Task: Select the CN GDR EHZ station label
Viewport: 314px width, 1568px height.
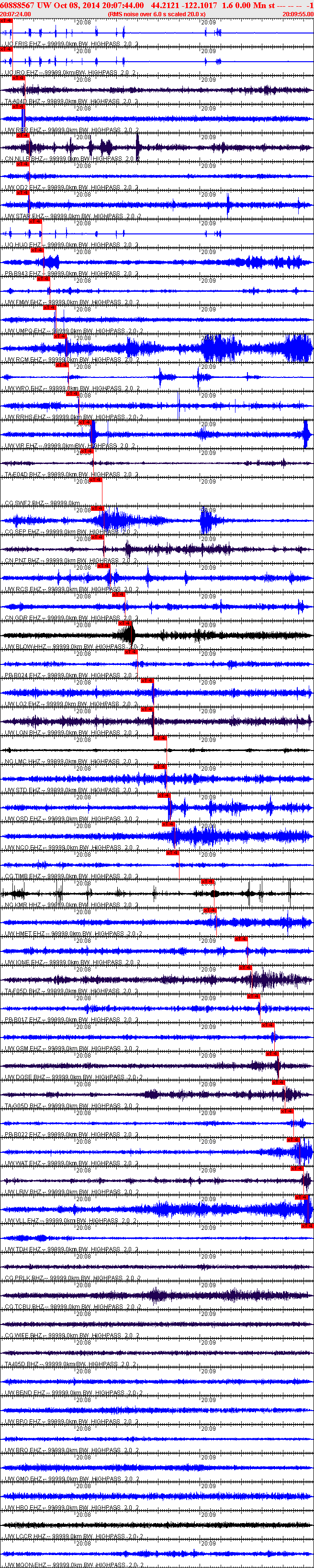Action: 71,618
